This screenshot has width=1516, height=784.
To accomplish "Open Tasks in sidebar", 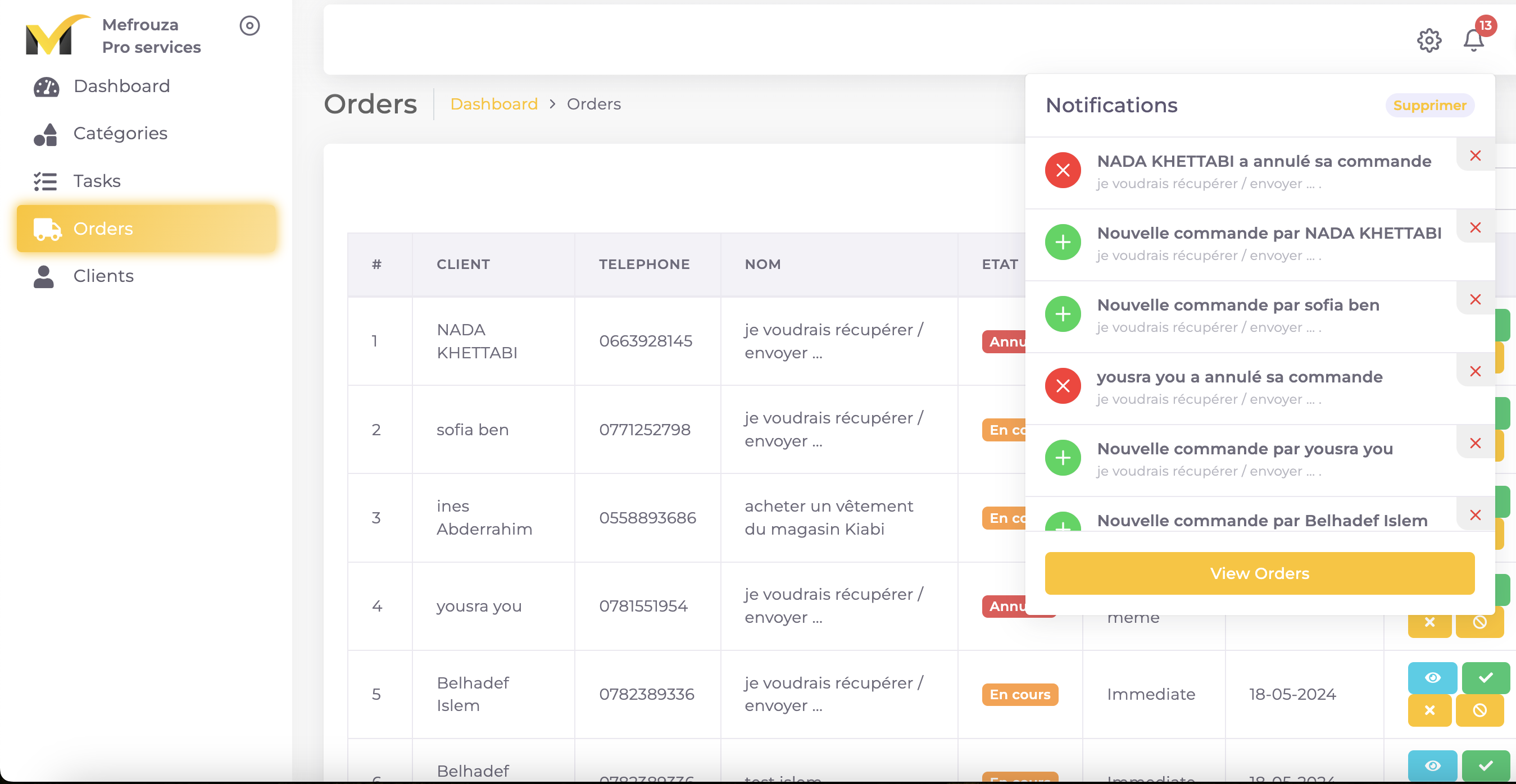I will [97, 181].
